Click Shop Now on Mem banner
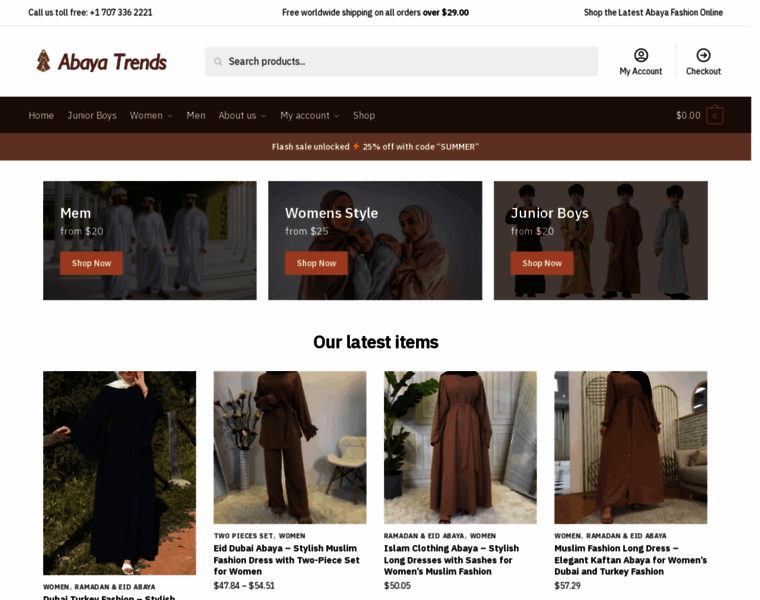 click(x=91, y=263)
